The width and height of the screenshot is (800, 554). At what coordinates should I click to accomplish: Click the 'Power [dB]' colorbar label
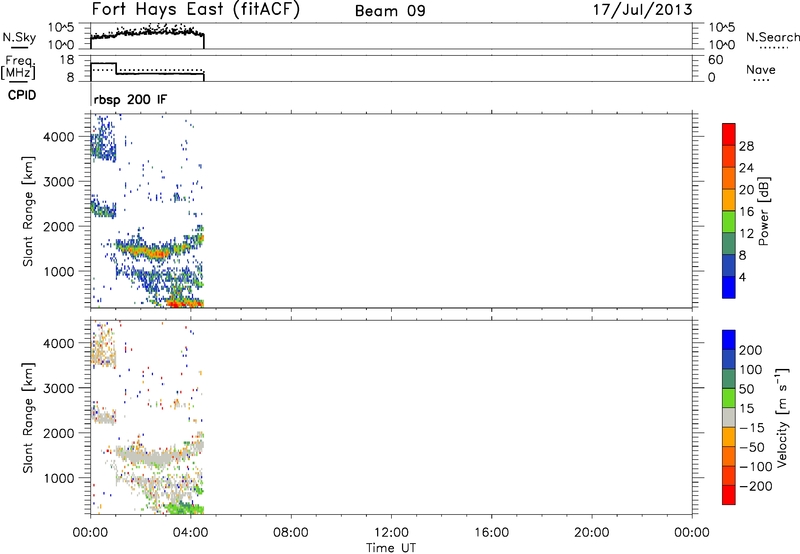(763, 211)
